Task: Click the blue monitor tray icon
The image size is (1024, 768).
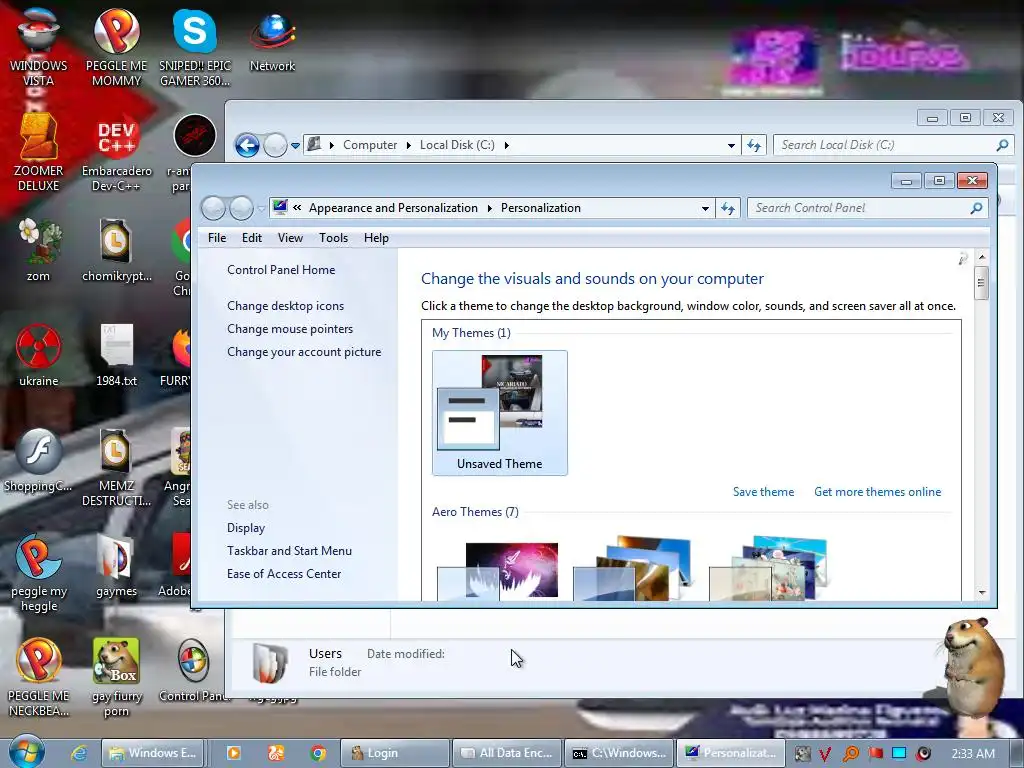Action: pos(899,754)
